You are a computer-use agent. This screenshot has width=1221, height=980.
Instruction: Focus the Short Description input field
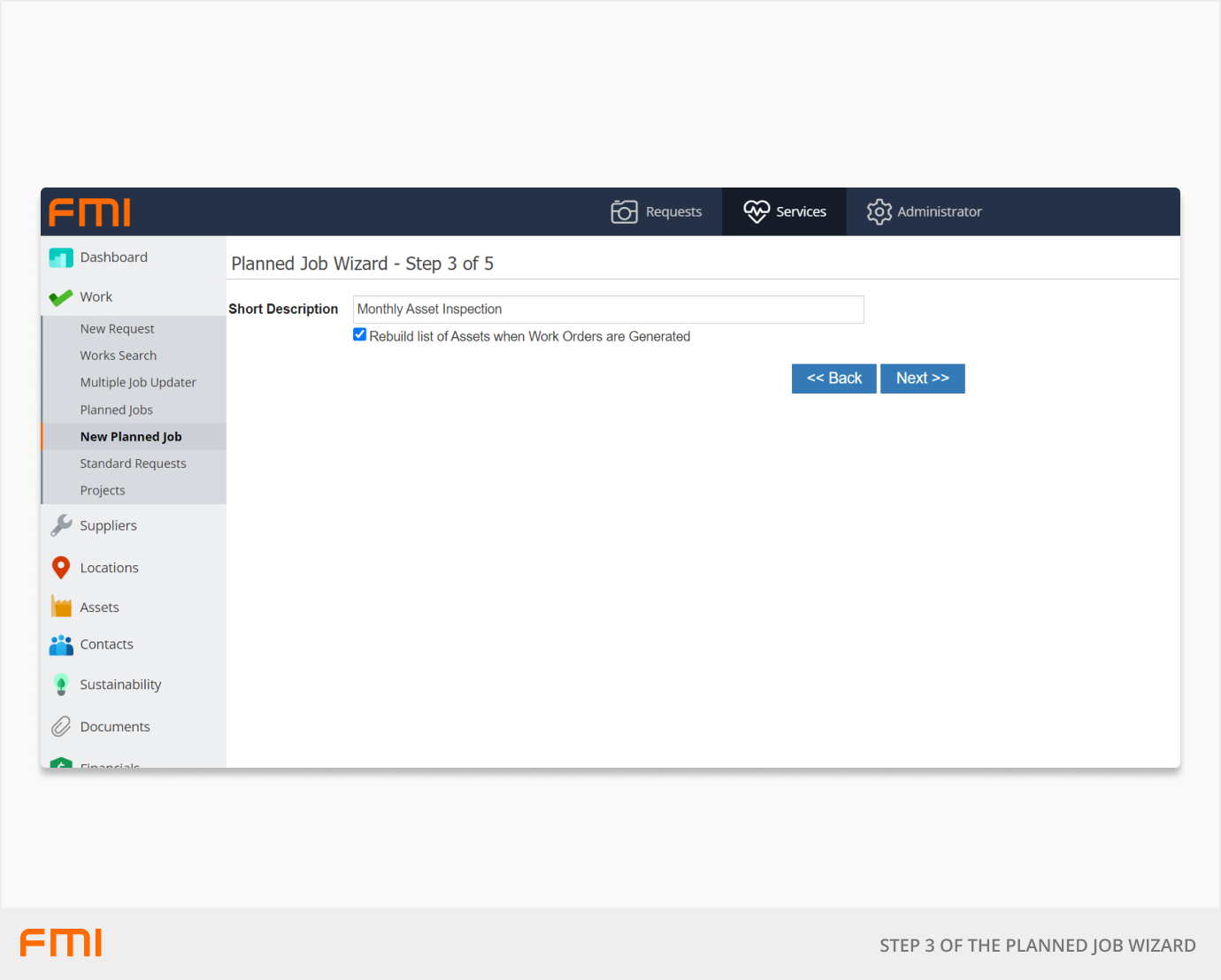pyautogui.click(x=608, y=310)
